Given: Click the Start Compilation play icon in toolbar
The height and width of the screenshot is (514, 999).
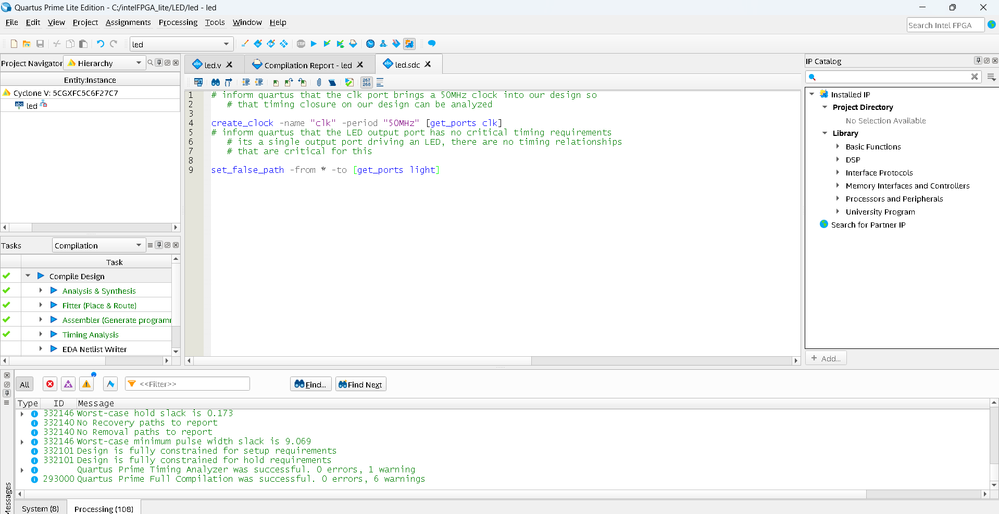Looking at the screenshot, I should [x=313, y=44].
